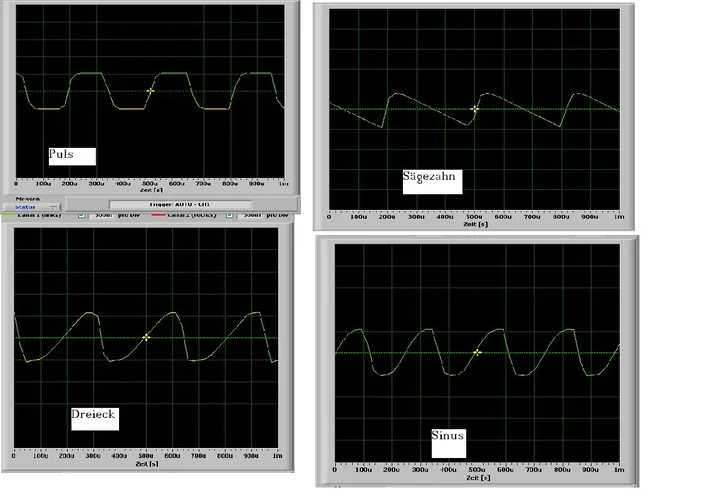
Task: Click the Sinus label box
Action: [x=449, y=443]
